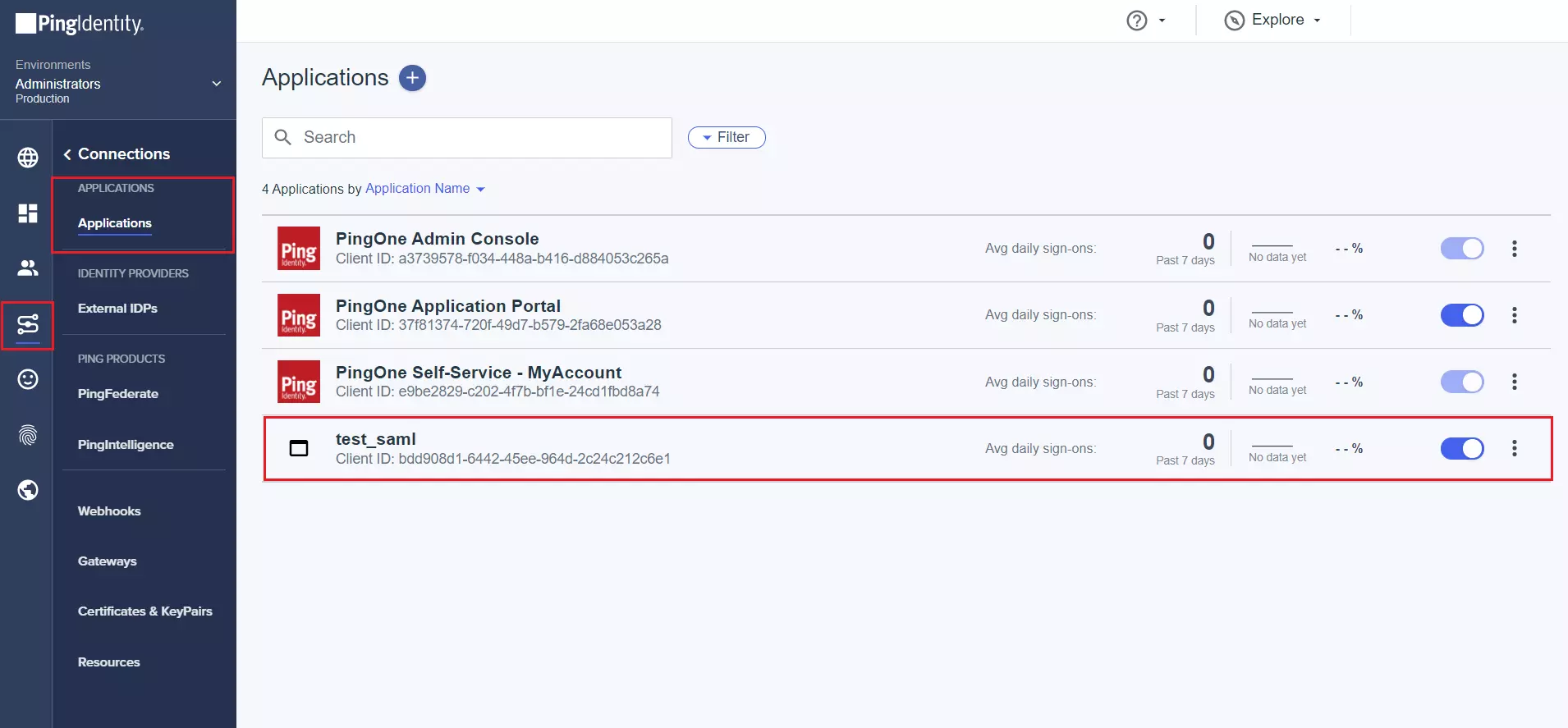Click 'Avg daily sign-ons' in Application Portal row

(x=1041, y=315)
